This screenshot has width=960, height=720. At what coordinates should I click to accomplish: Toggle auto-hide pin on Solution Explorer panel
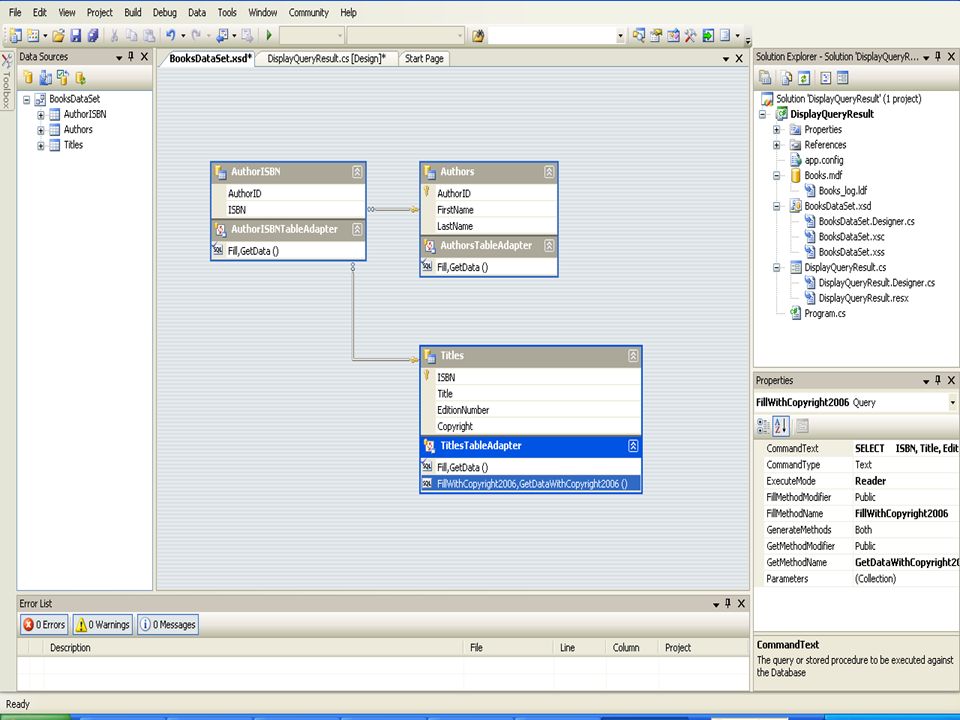(938, 56)
